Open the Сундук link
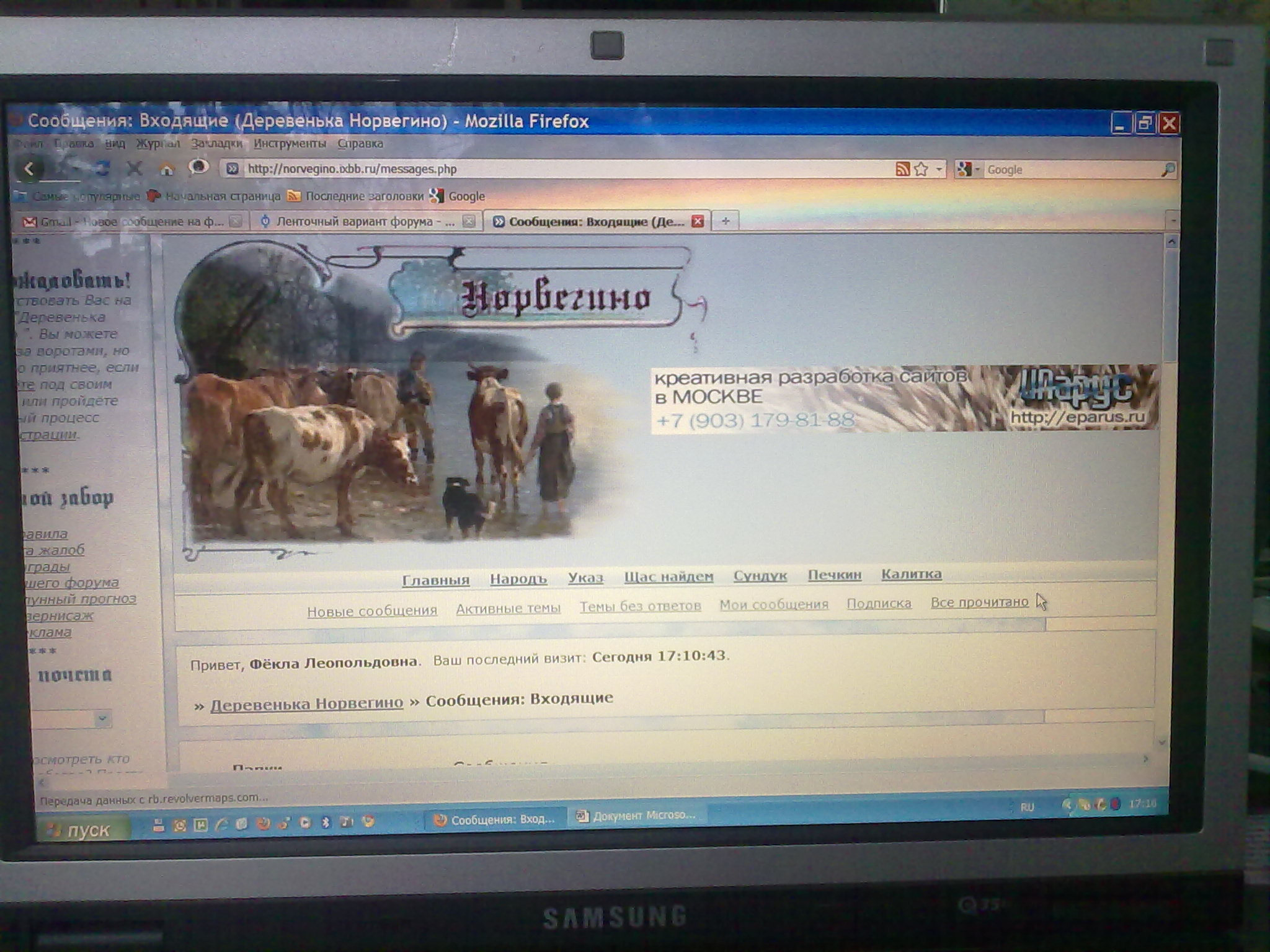Screen dimensions: 1270x952 (760, 575)
